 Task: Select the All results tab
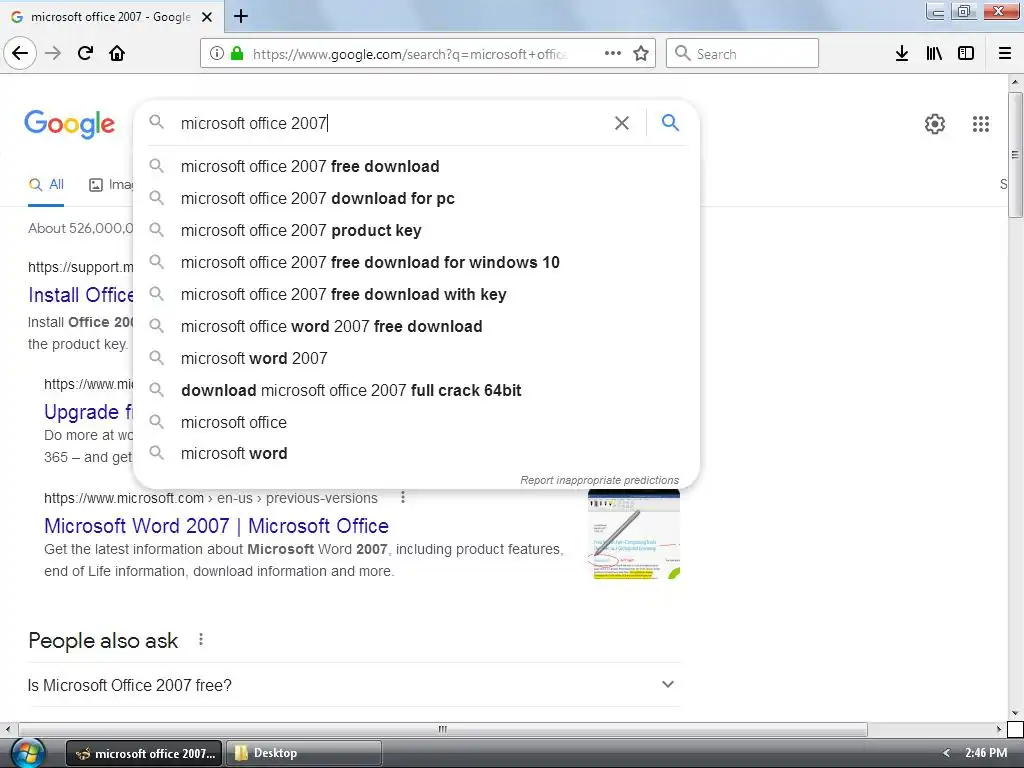click(46, 185)
